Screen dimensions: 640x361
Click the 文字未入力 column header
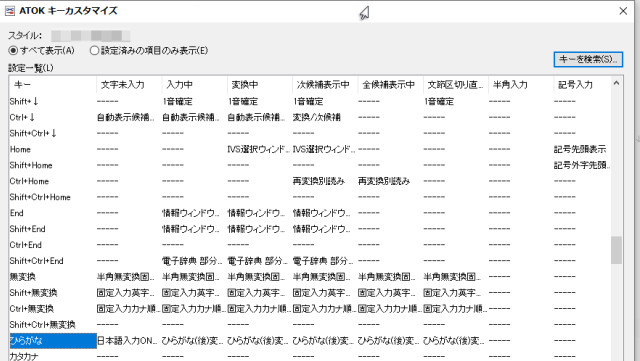point(129,85)
